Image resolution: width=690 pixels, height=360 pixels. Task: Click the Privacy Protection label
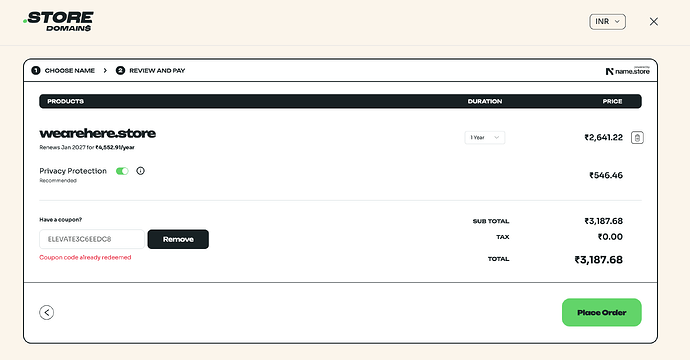73,171
